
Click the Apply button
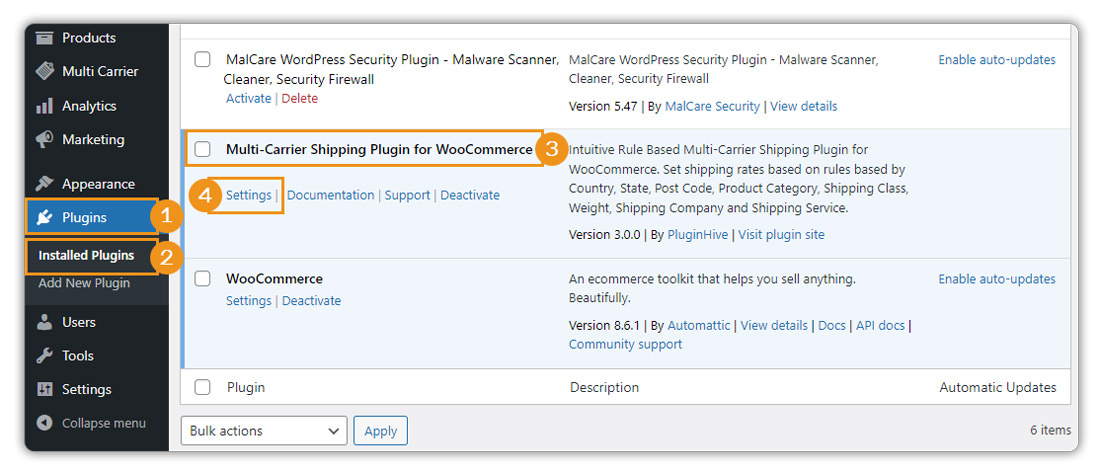tap(380, 431)
